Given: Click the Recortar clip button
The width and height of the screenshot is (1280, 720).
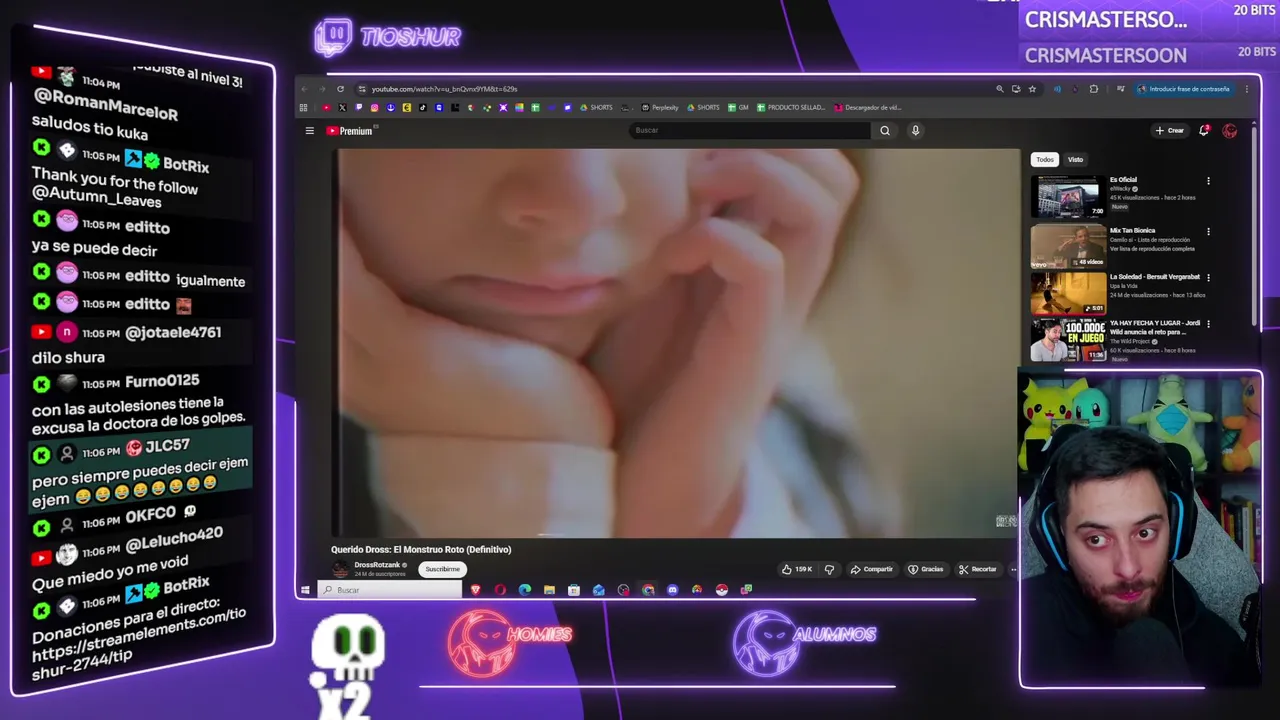Looking at the screenshot, I should (x=978, y=569).
